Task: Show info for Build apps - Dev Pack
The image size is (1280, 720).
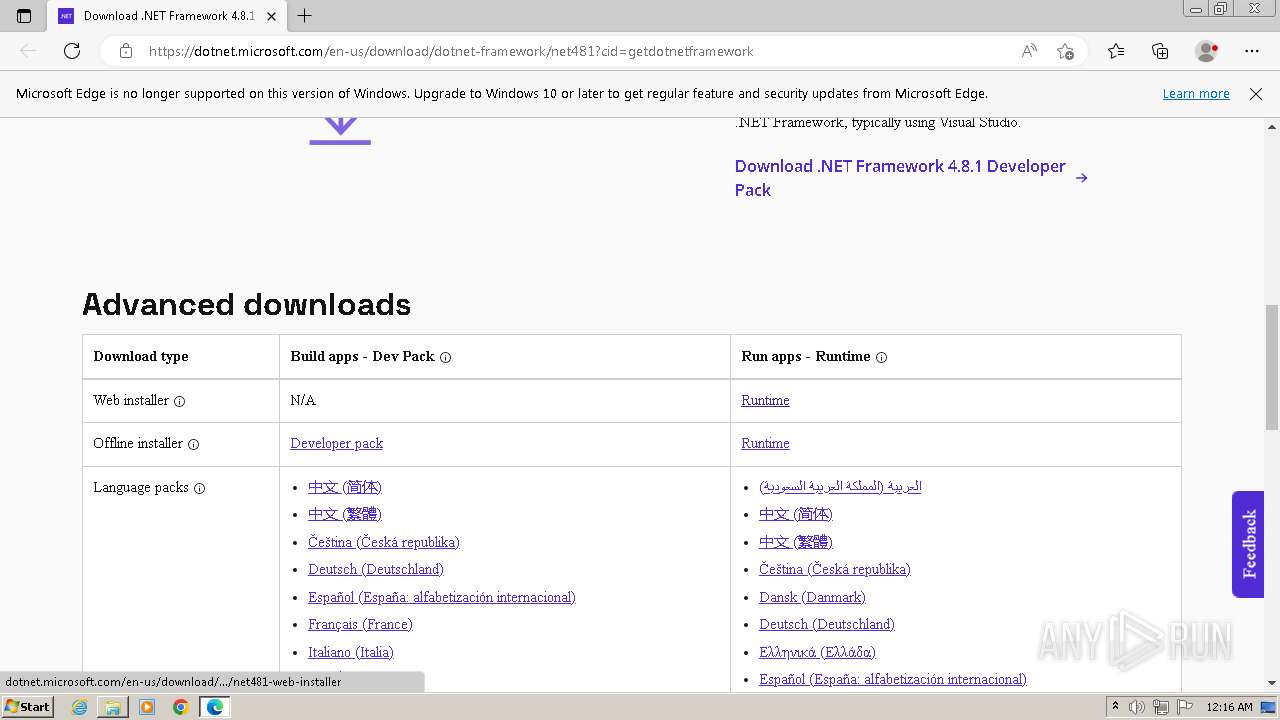Action: 446,358
